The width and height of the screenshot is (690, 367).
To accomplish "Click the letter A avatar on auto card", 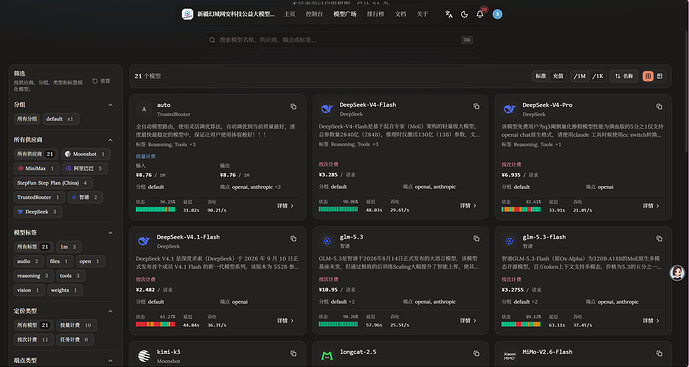I will coord(144,109).
